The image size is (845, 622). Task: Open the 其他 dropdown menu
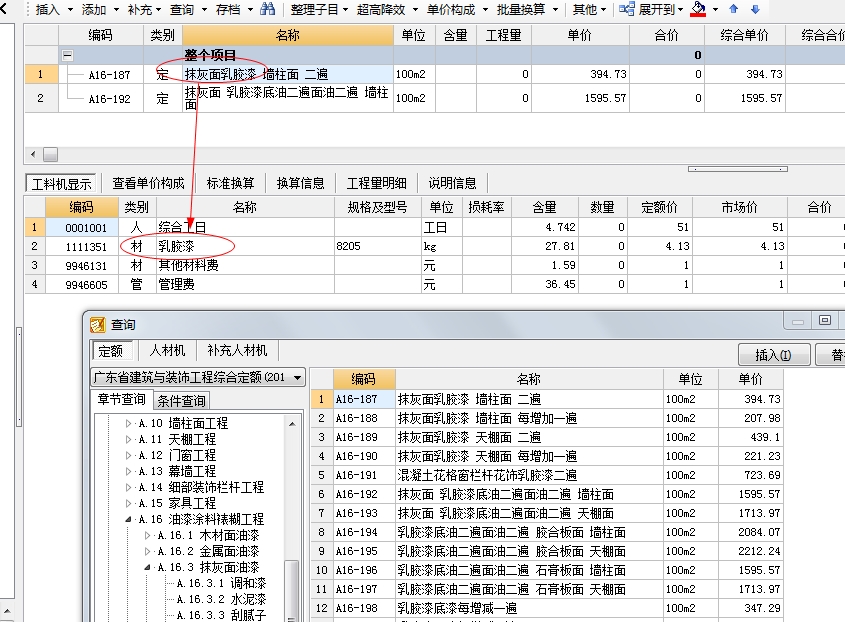point(603,10)
